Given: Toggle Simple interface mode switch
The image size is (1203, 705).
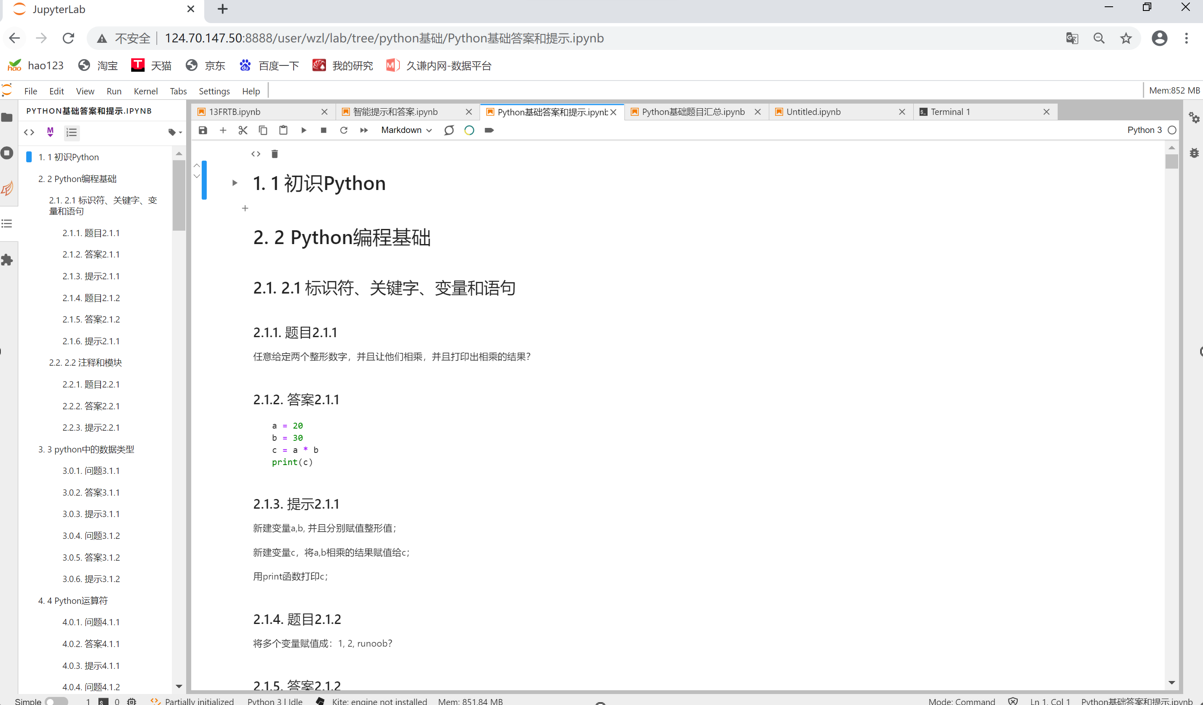Looking at the screenshot, I should tap(56, 701).
